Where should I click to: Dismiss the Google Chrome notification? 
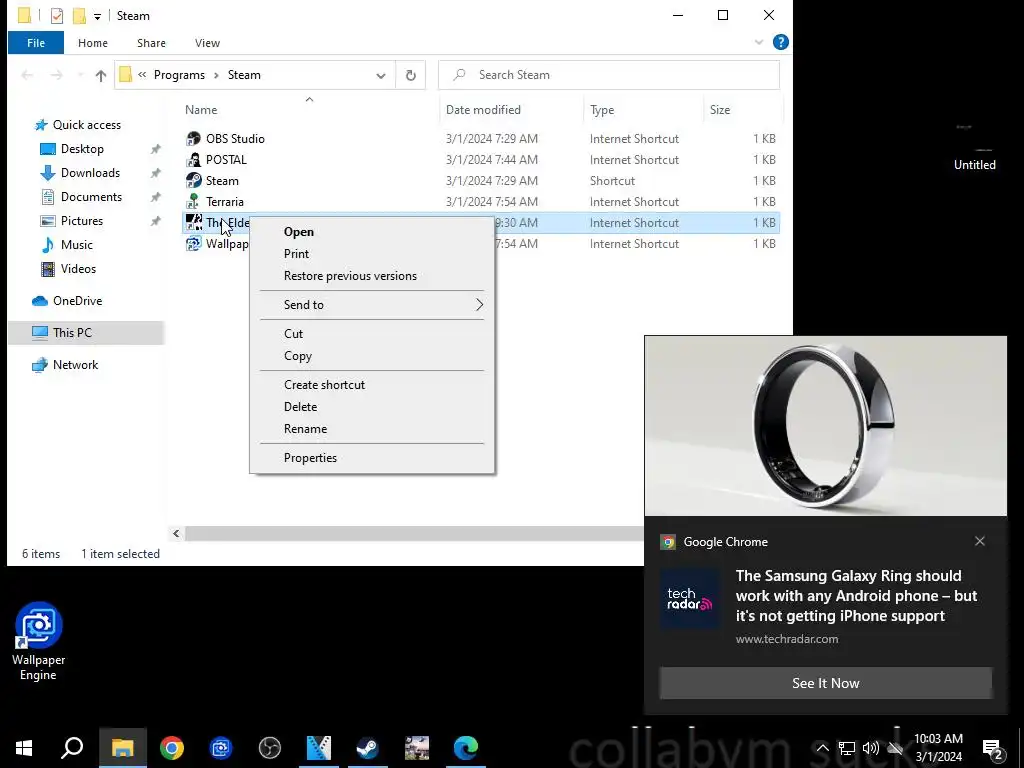point(980,541)
